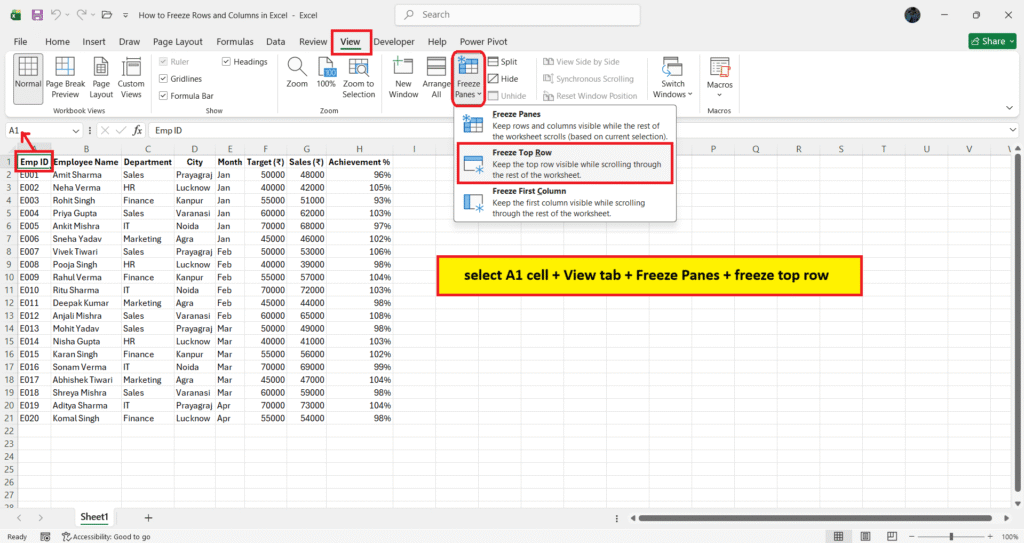Click the zoom in plus button

coord(990,536)
